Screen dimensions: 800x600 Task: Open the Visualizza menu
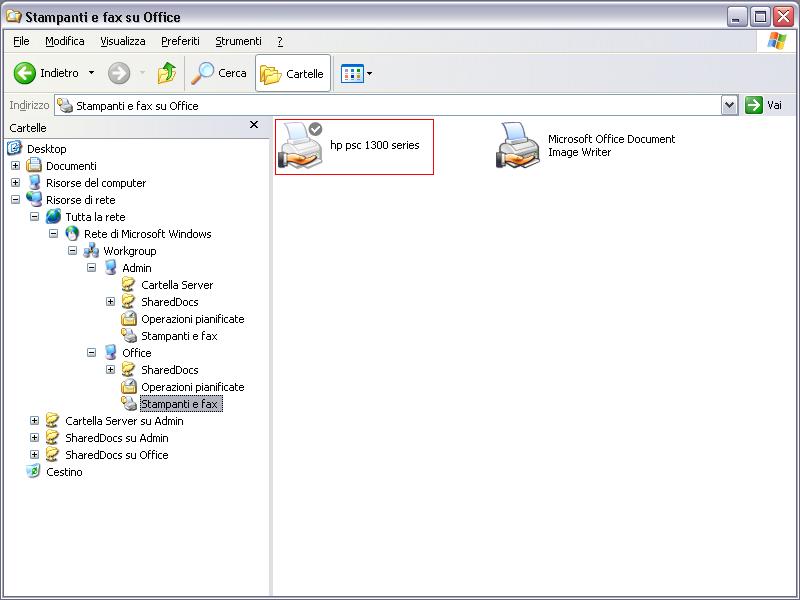click(x=122, y=41)
